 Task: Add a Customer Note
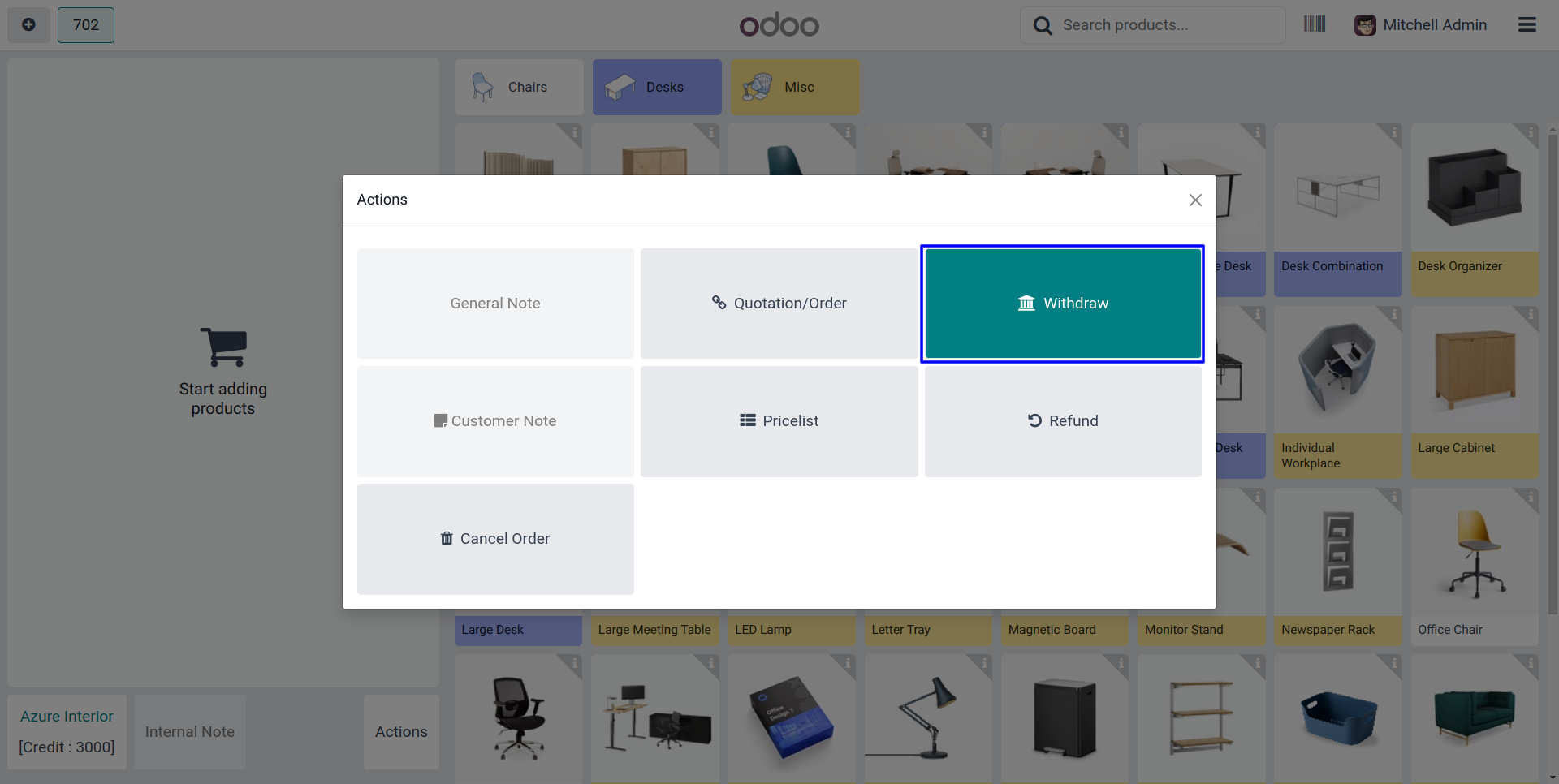pos(495,421)
